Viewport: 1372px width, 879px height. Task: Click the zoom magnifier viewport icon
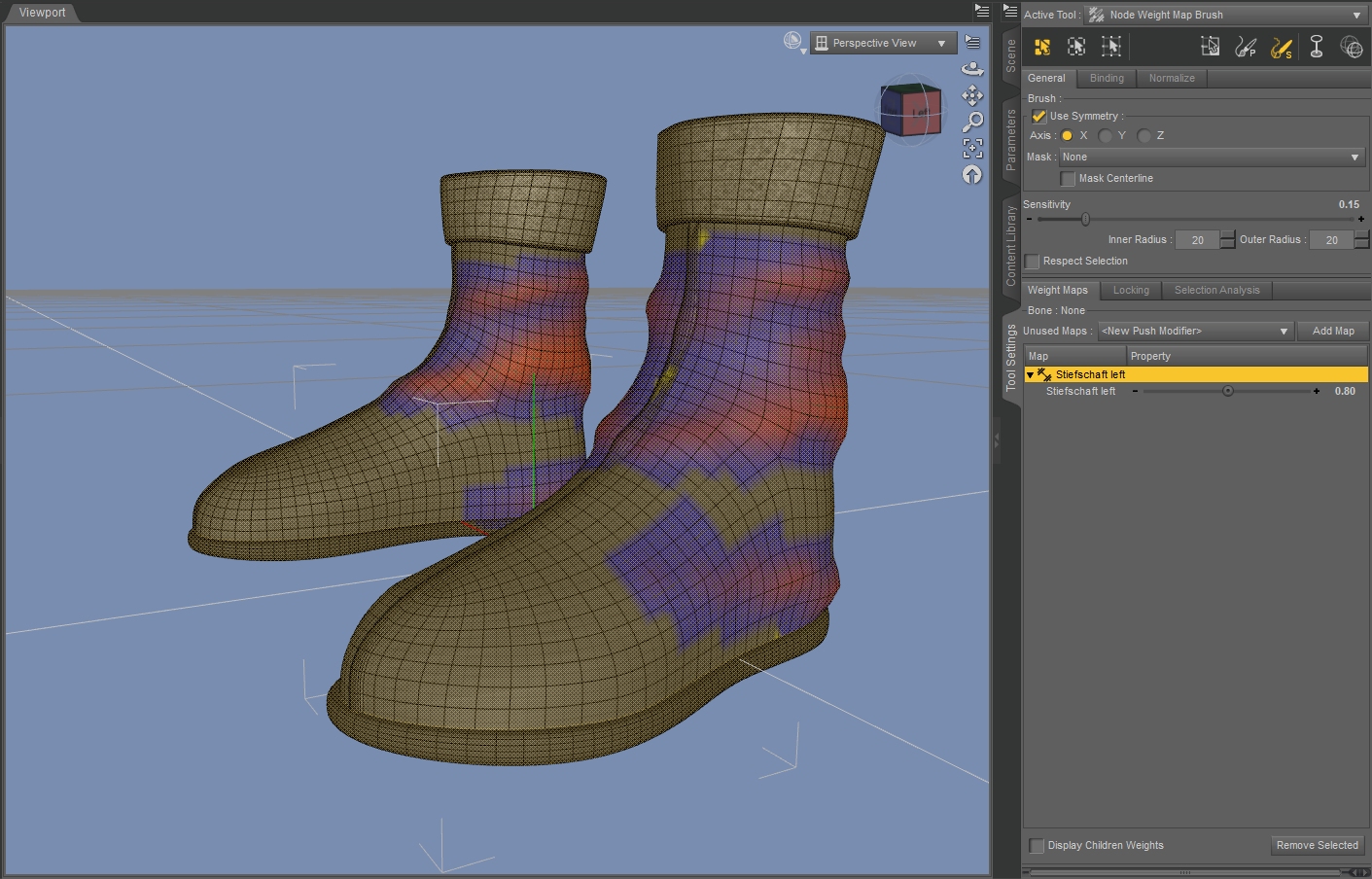(x=972, y=122)
